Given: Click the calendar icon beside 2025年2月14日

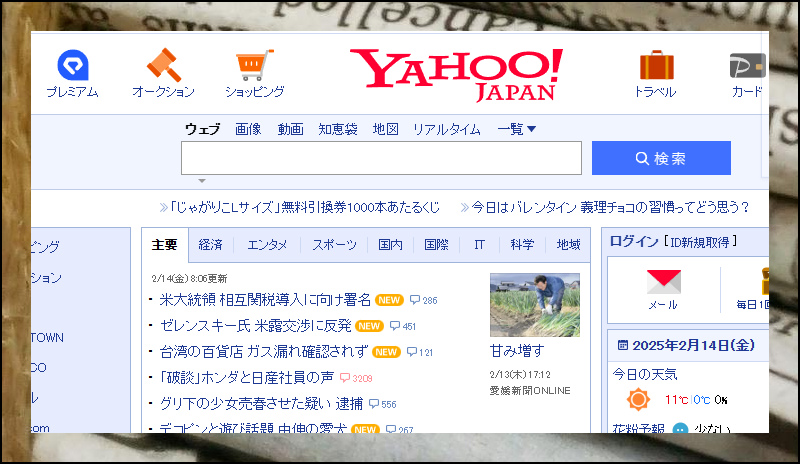Looking at the screenshot, I should [622, 345].
